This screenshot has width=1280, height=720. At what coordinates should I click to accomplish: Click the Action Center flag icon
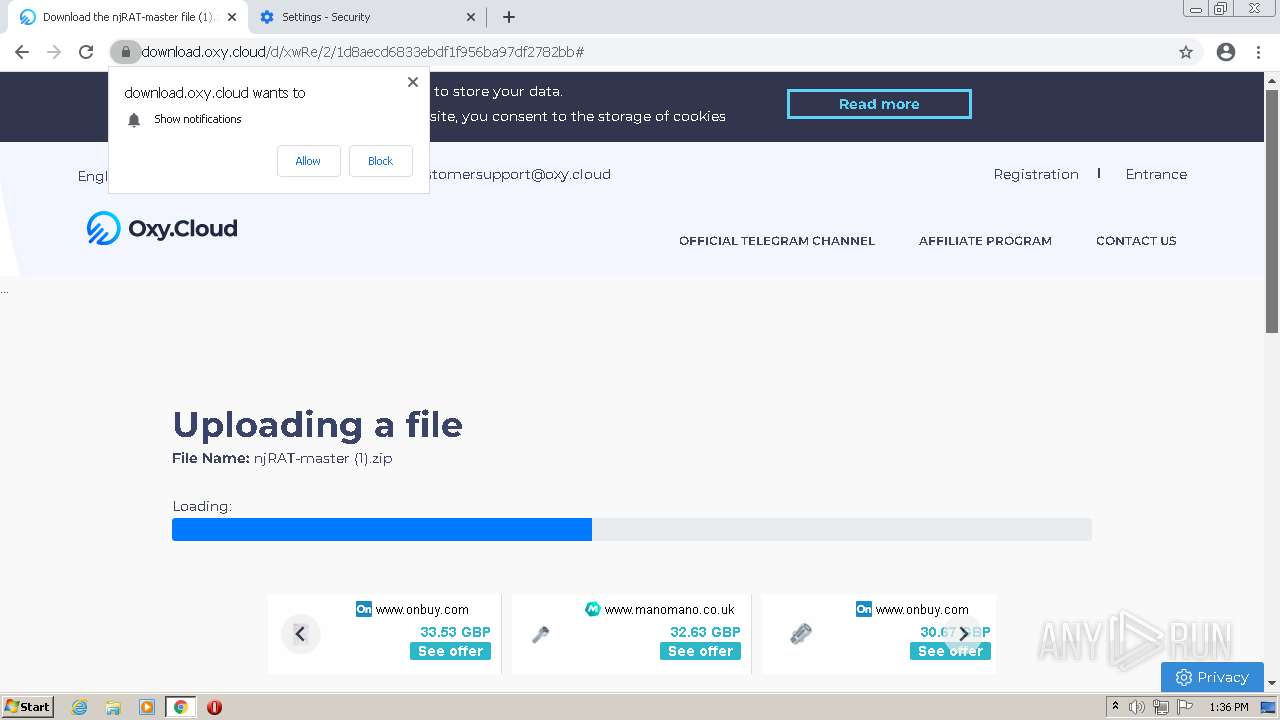(1185, 707)
